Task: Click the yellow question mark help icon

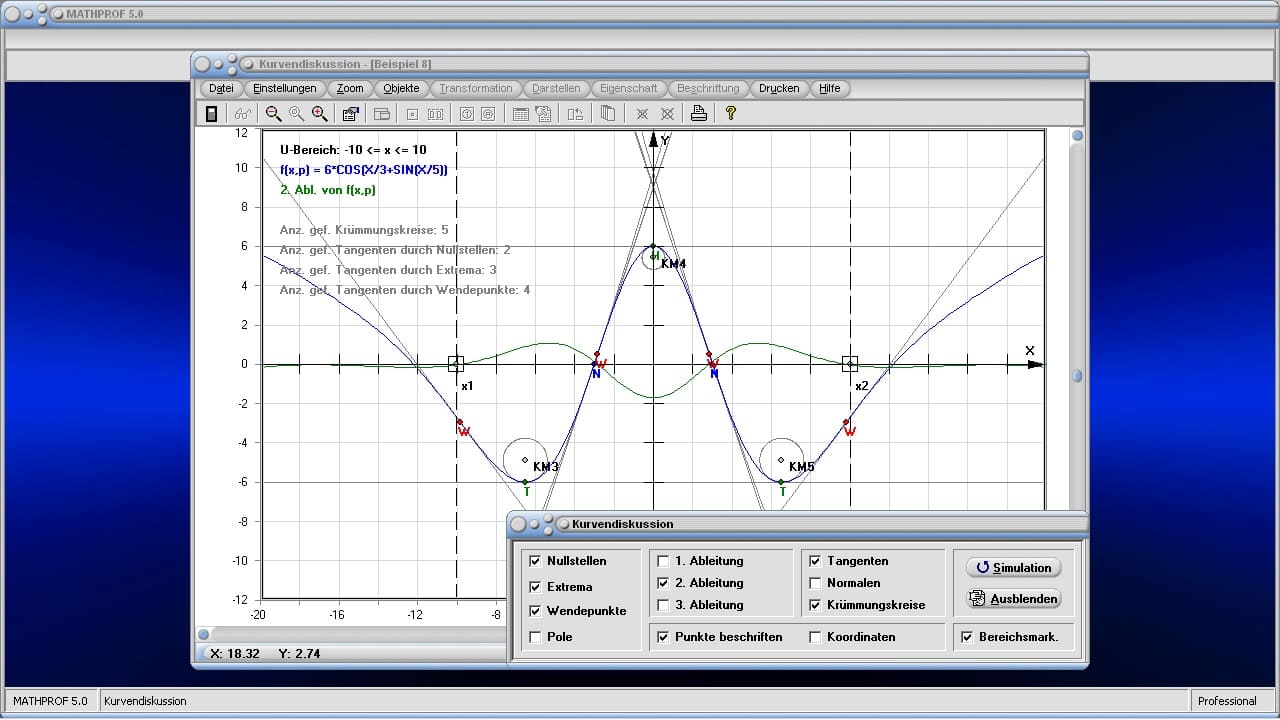Action: 731,114
